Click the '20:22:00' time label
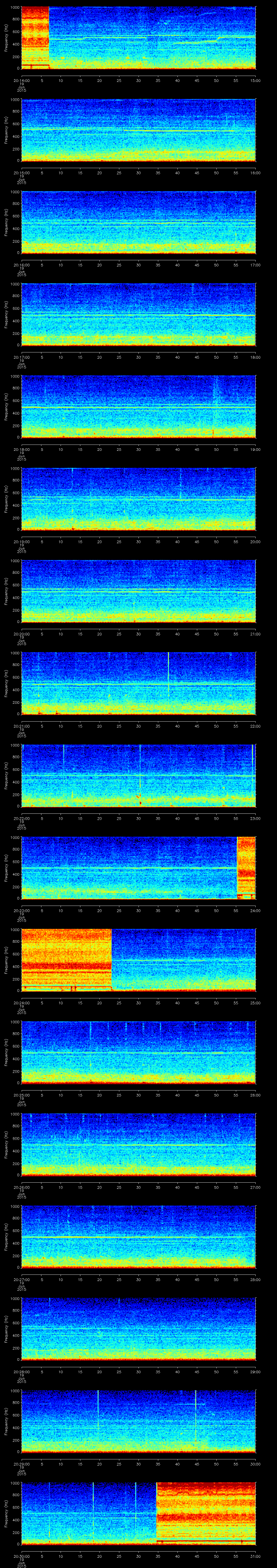277x1568 pixels. point(21,819)
